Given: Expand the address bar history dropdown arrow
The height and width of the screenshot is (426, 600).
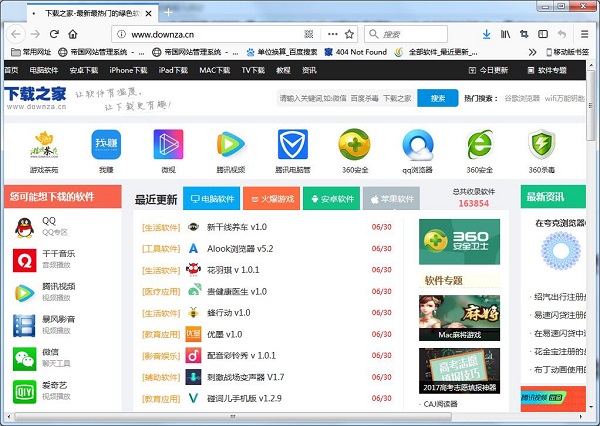Looking at the screenshot, I should 443,34.
